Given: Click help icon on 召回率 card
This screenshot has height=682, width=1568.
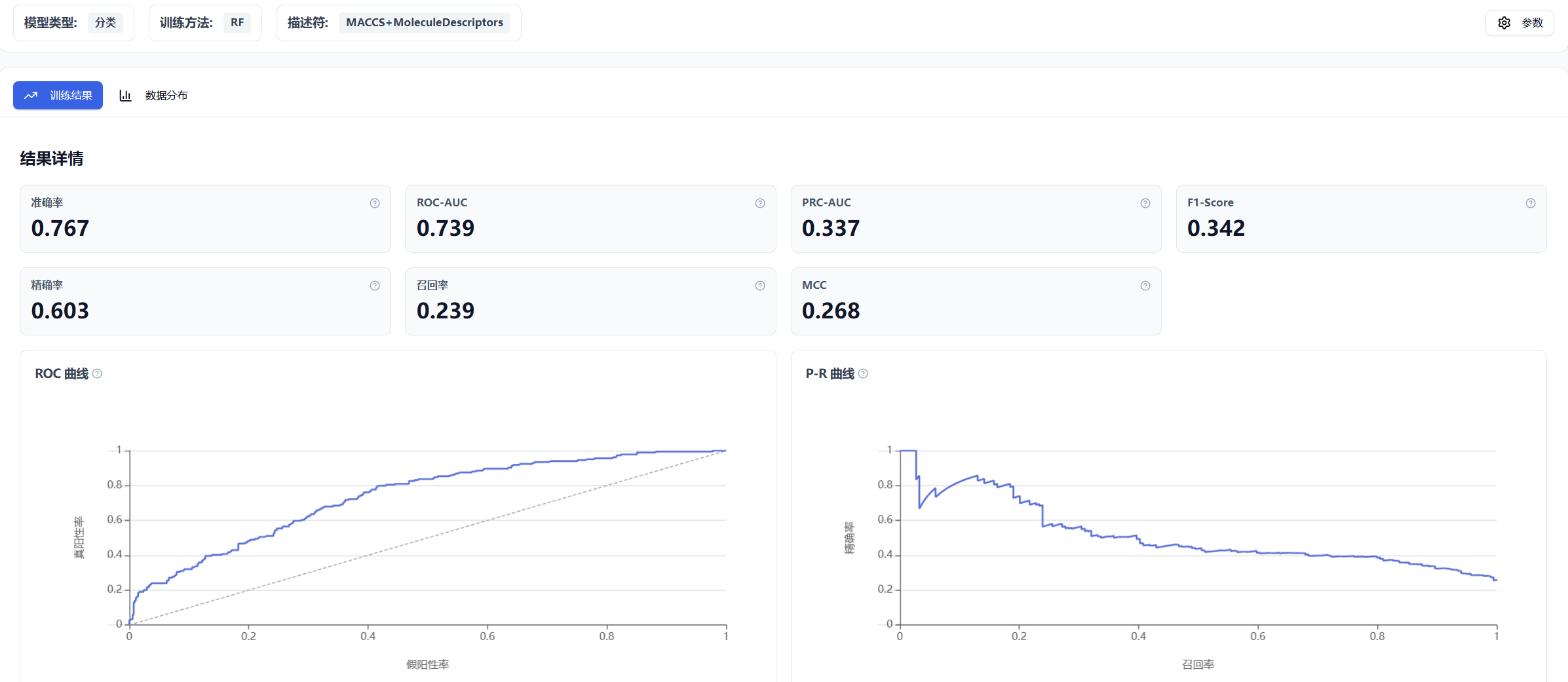Looking at the screenshot, I should click(760, 286).
